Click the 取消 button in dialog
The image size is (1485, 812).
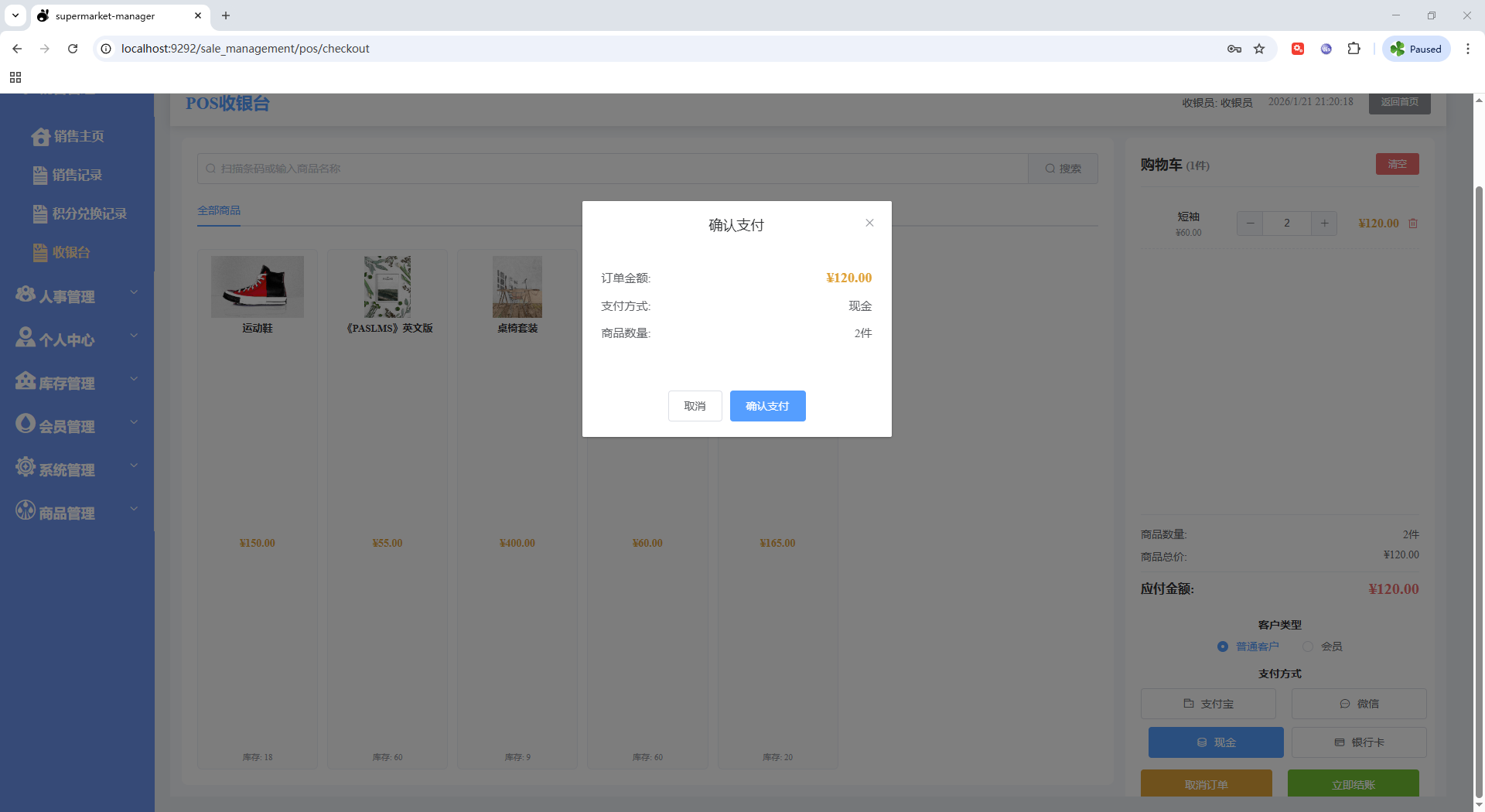[x=695, y=406]
